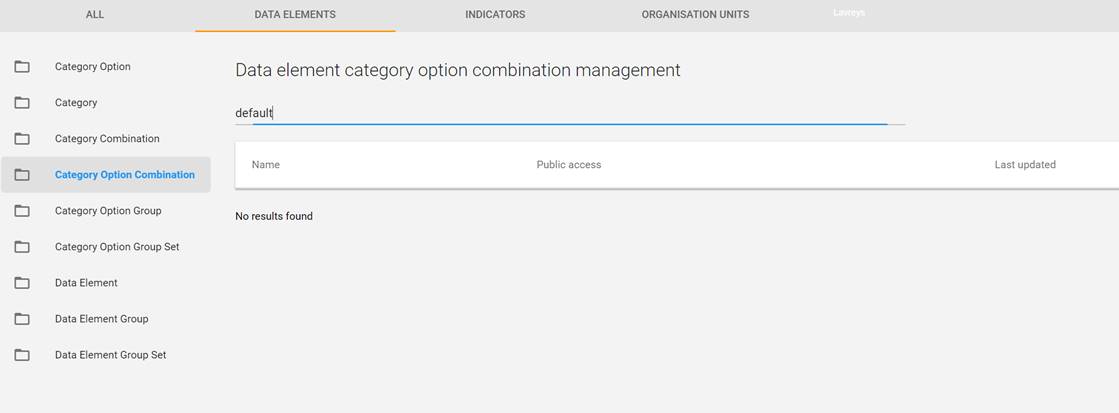
Task: Go to the ORGANISATION UNITS tab
Action: pos(695,15)
